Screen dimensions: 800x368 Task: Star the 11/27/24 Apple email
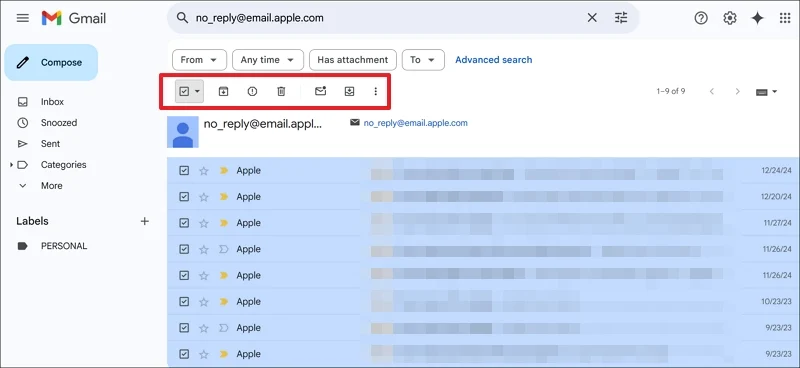[204, 223]
